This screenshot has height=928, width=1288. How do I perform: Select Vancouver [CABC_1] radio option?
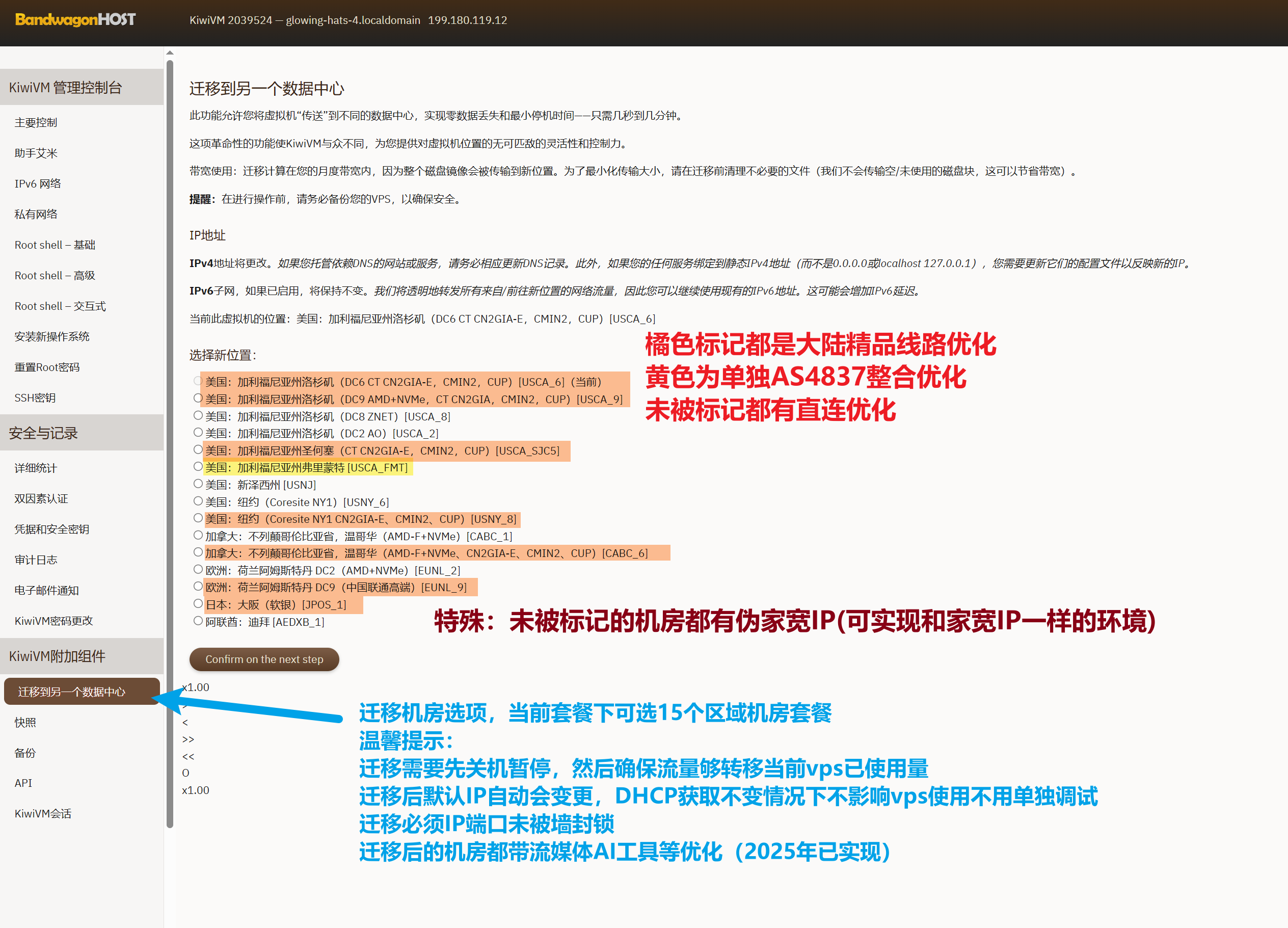point(198,535)
